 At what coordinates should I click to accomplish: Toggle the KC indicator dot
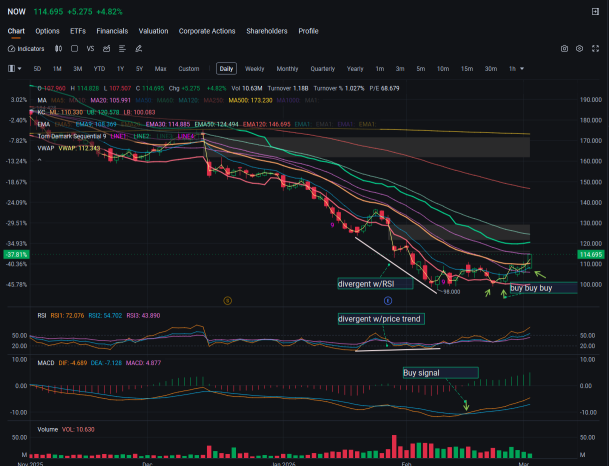click(31, 112)
